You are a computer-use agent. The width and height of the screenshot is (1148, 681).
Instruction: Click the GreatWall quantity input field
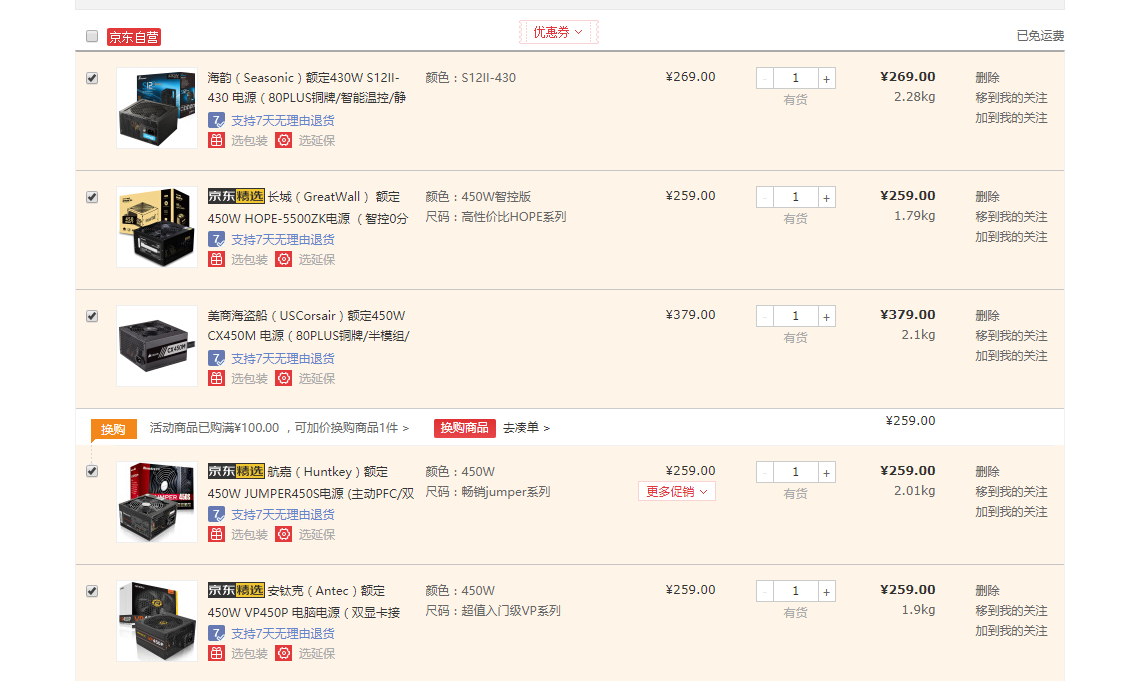[x=796, y=197]
